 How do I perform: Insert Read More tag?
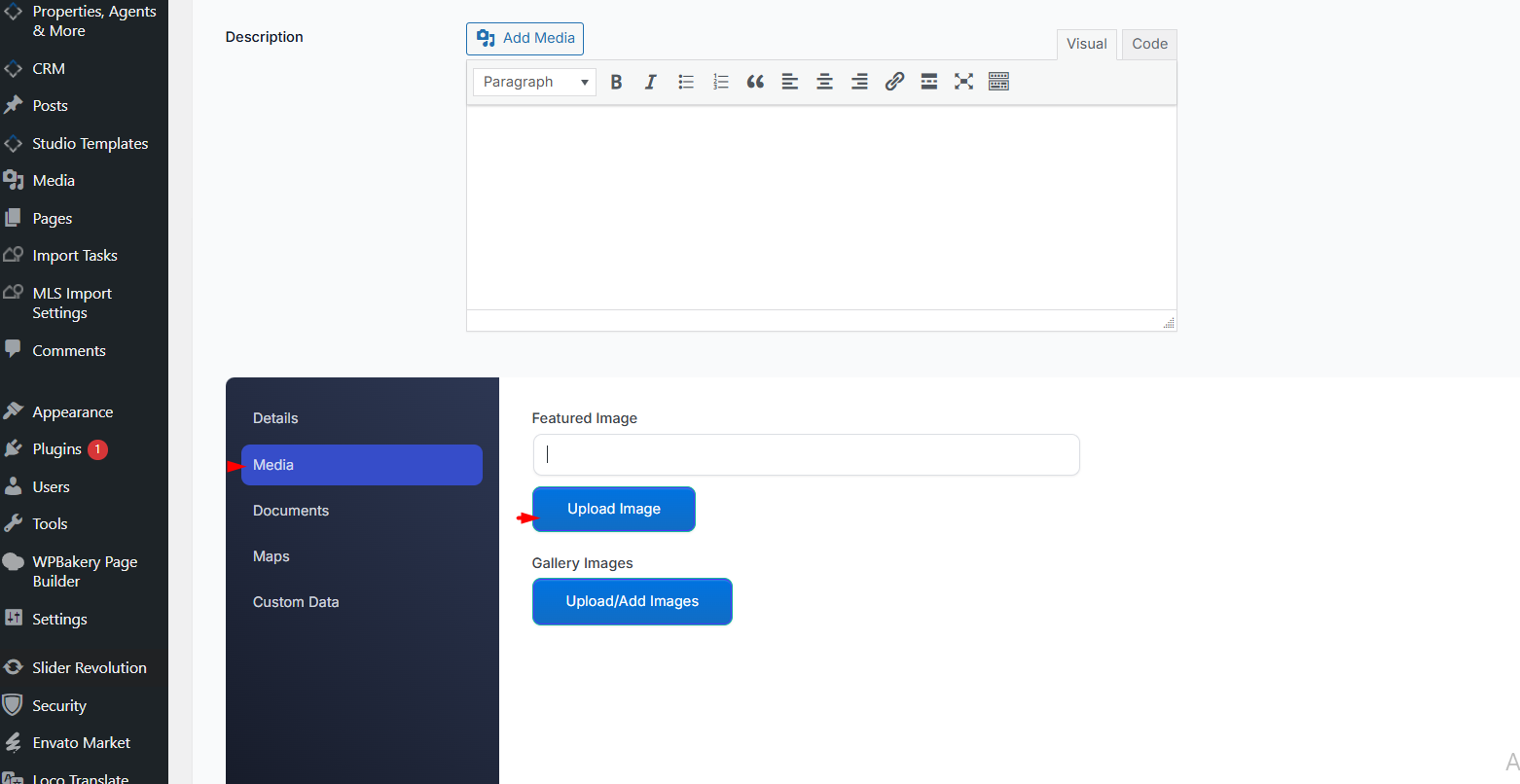(929, 82)
